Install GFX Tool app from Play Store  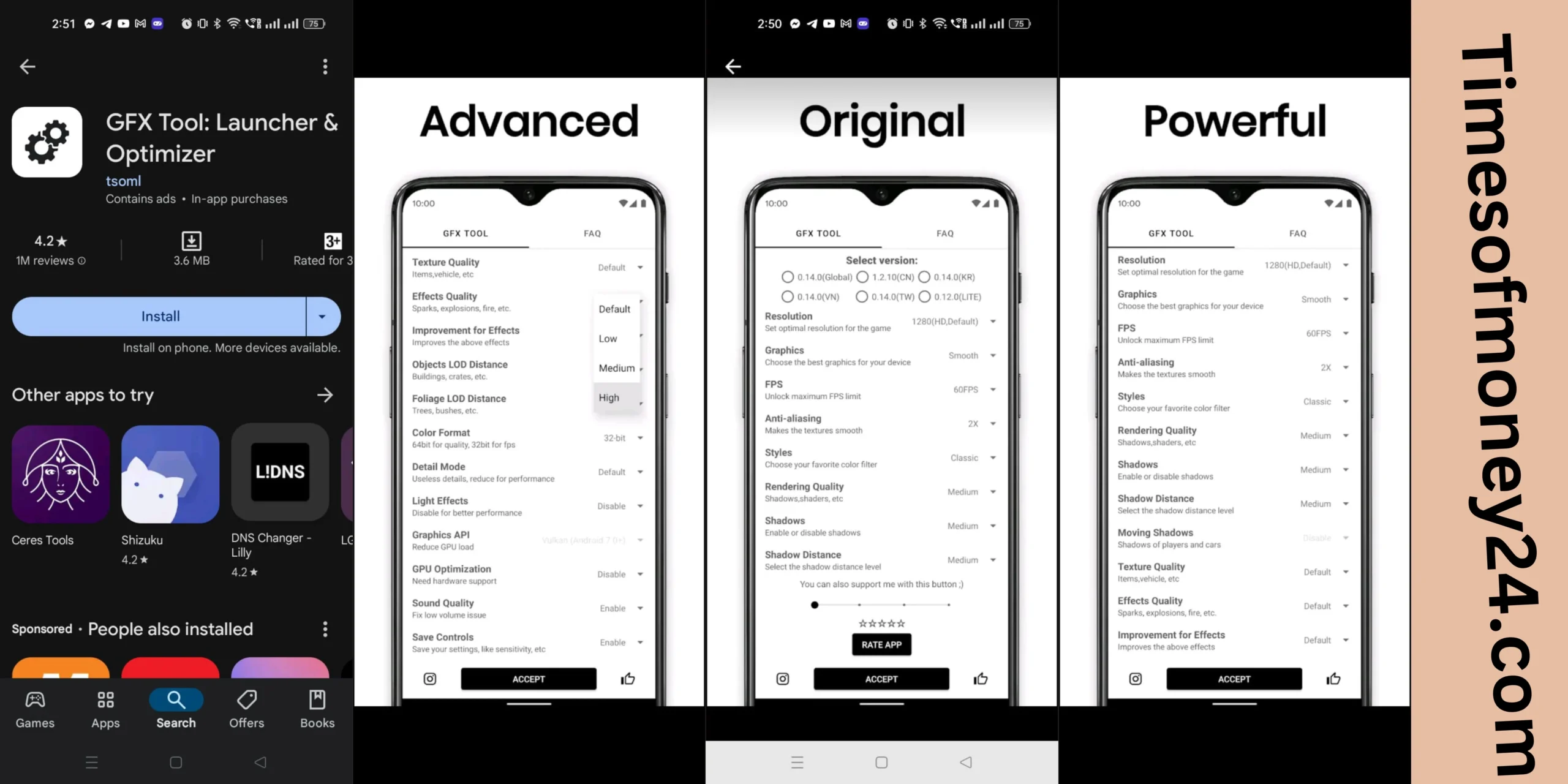pos(160,316)
